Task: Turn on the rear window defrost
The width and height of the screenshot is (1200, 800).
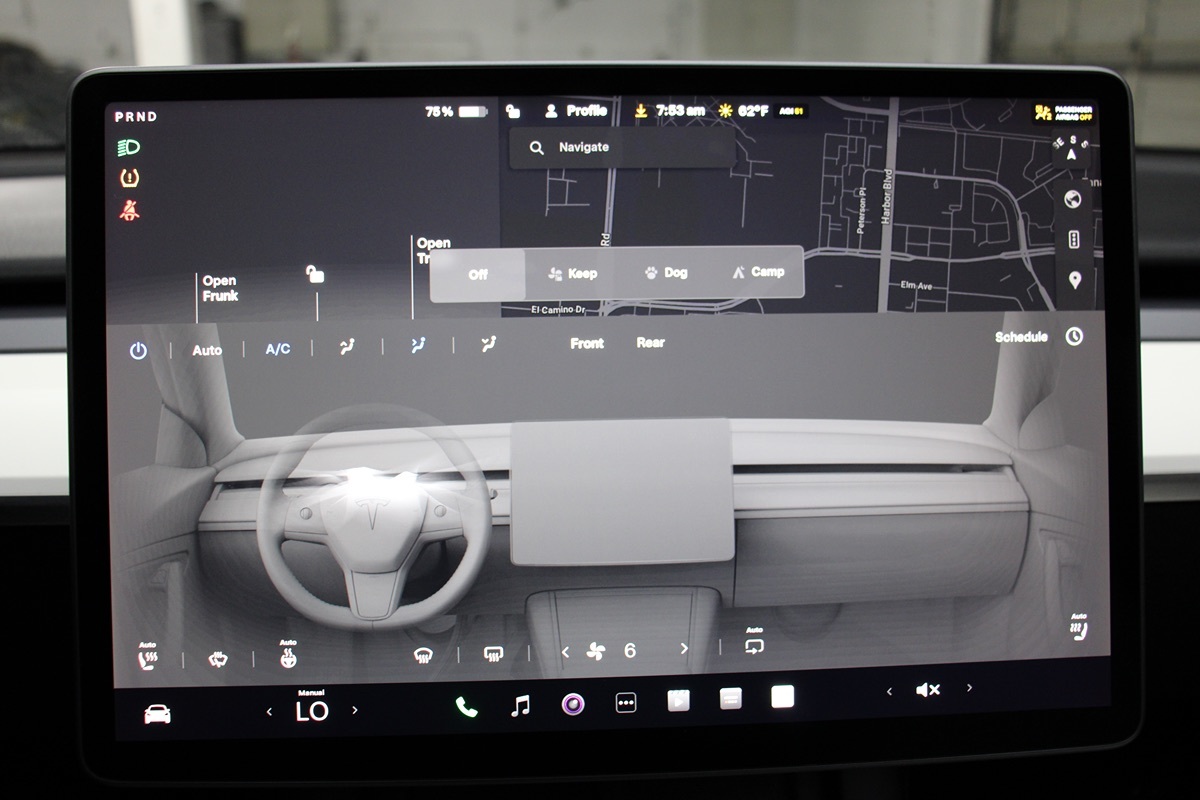Action: [x=493, y=654]
